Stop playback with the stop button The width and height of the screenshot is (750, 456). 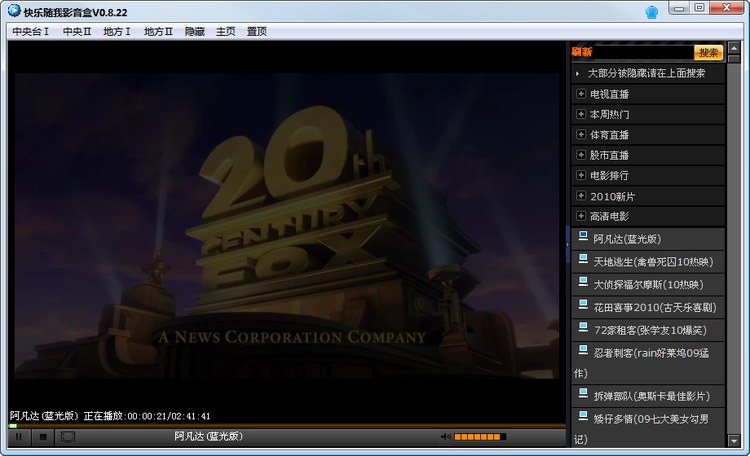pos(43,436)
